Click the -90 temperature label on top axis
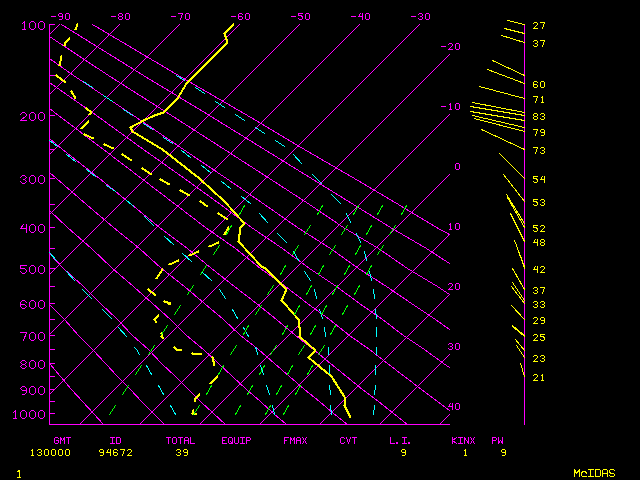Image resolution: width=640 pixels, height=480 pixels. (61, 17)
